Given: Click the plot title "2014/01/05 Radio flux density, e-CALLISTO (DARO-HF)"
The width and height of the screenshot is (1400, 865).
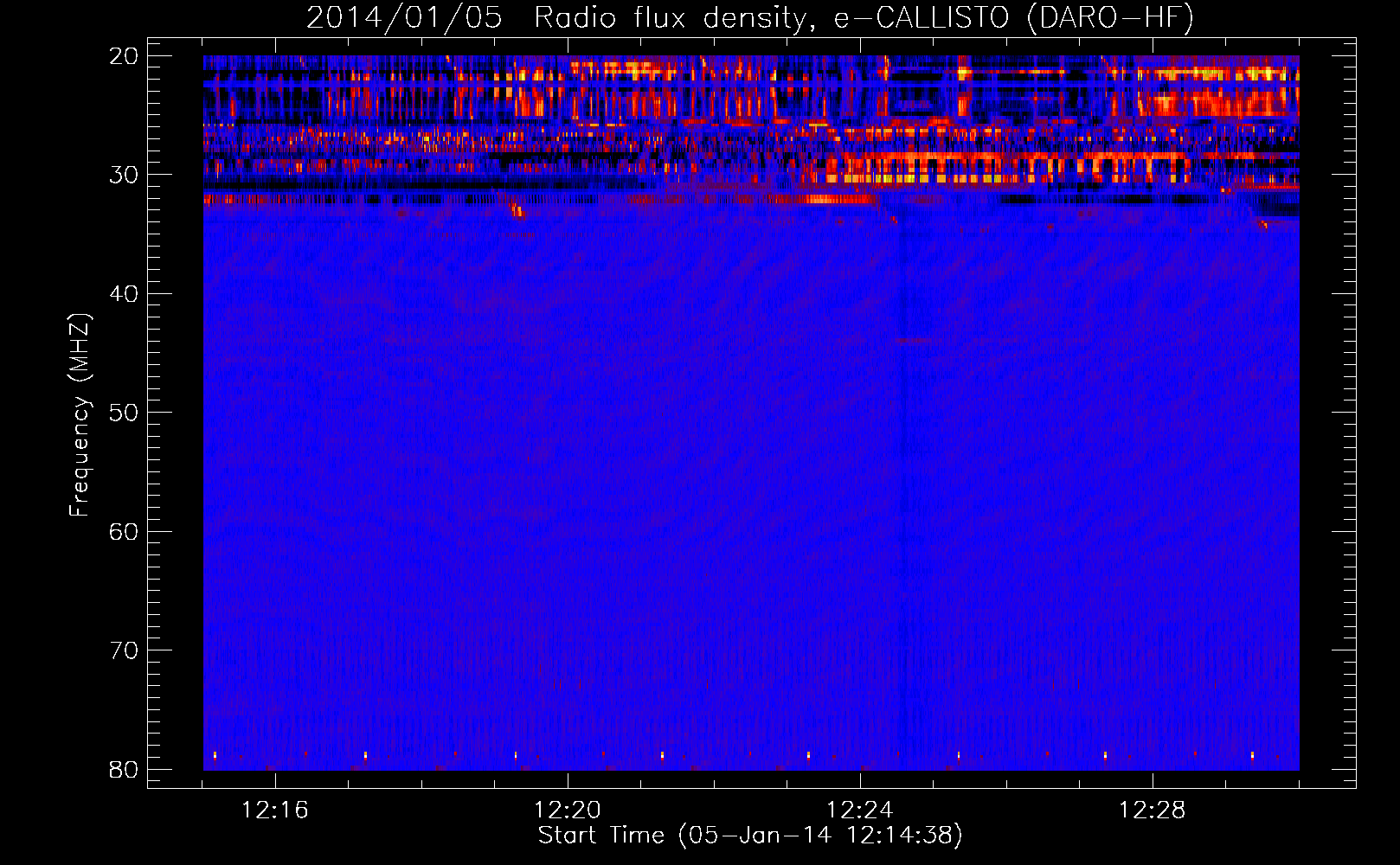Looking at the screenshot, I should (750, 17).
